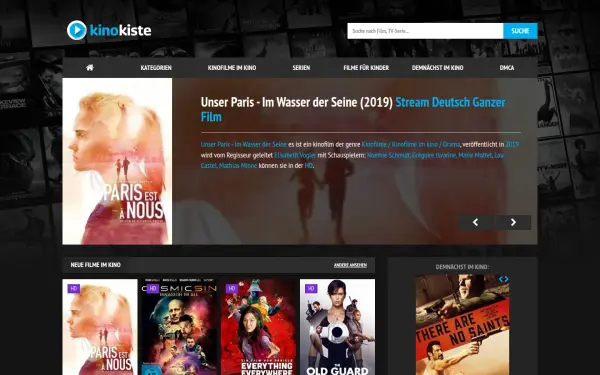Screen dimensions: 600x375
Task: Click the home icon in navigation bar
Action: click(90, 68)
